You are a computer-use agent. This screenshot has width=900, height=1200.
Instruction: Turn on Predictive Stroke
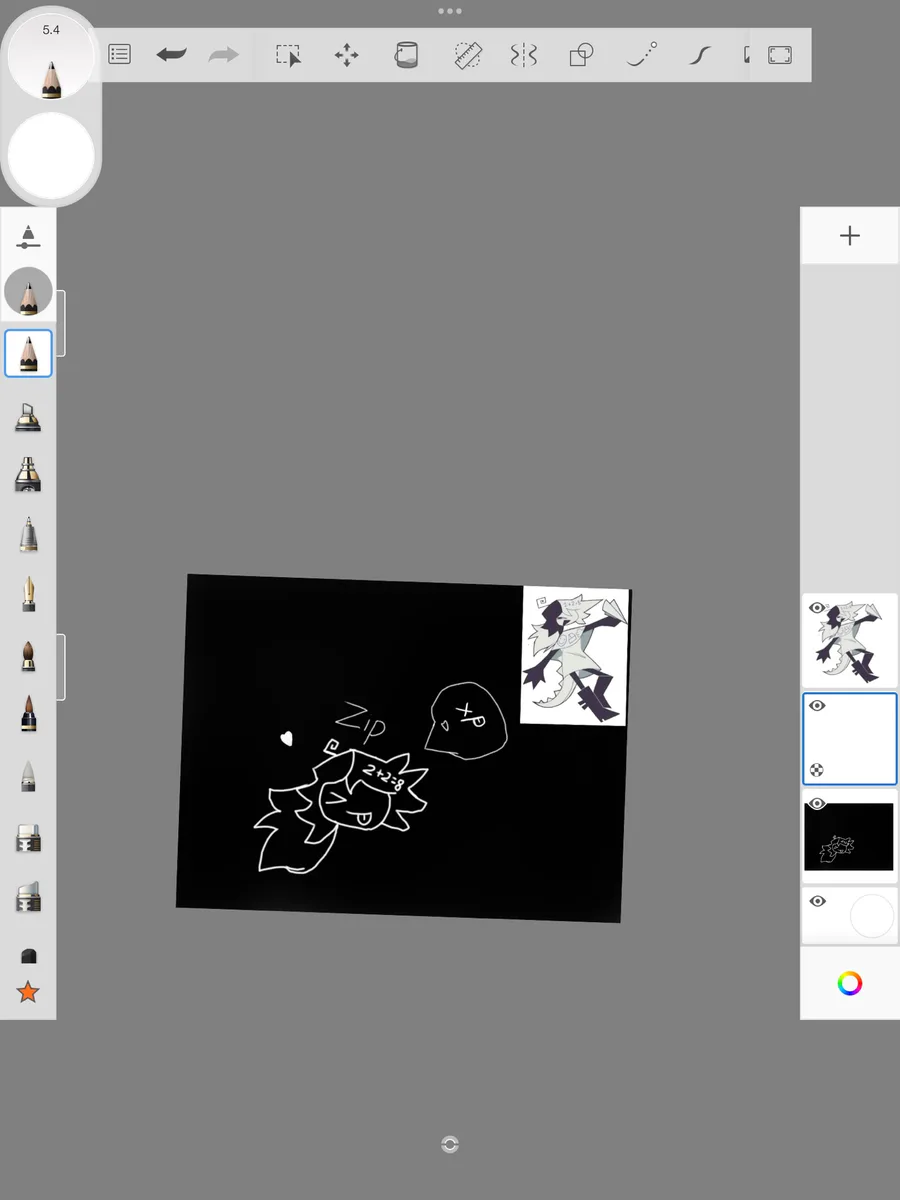click(642, 54)
